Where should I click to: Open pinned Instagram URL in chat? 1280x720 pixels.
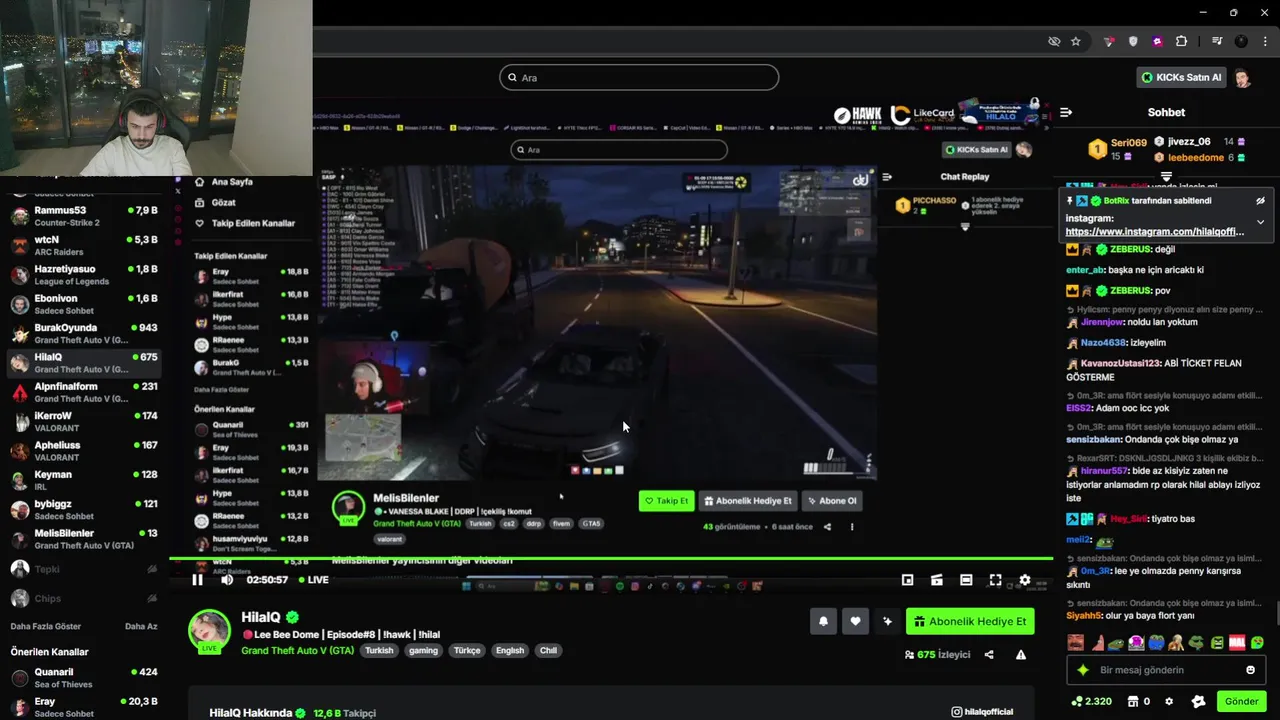pos(1155,232)
